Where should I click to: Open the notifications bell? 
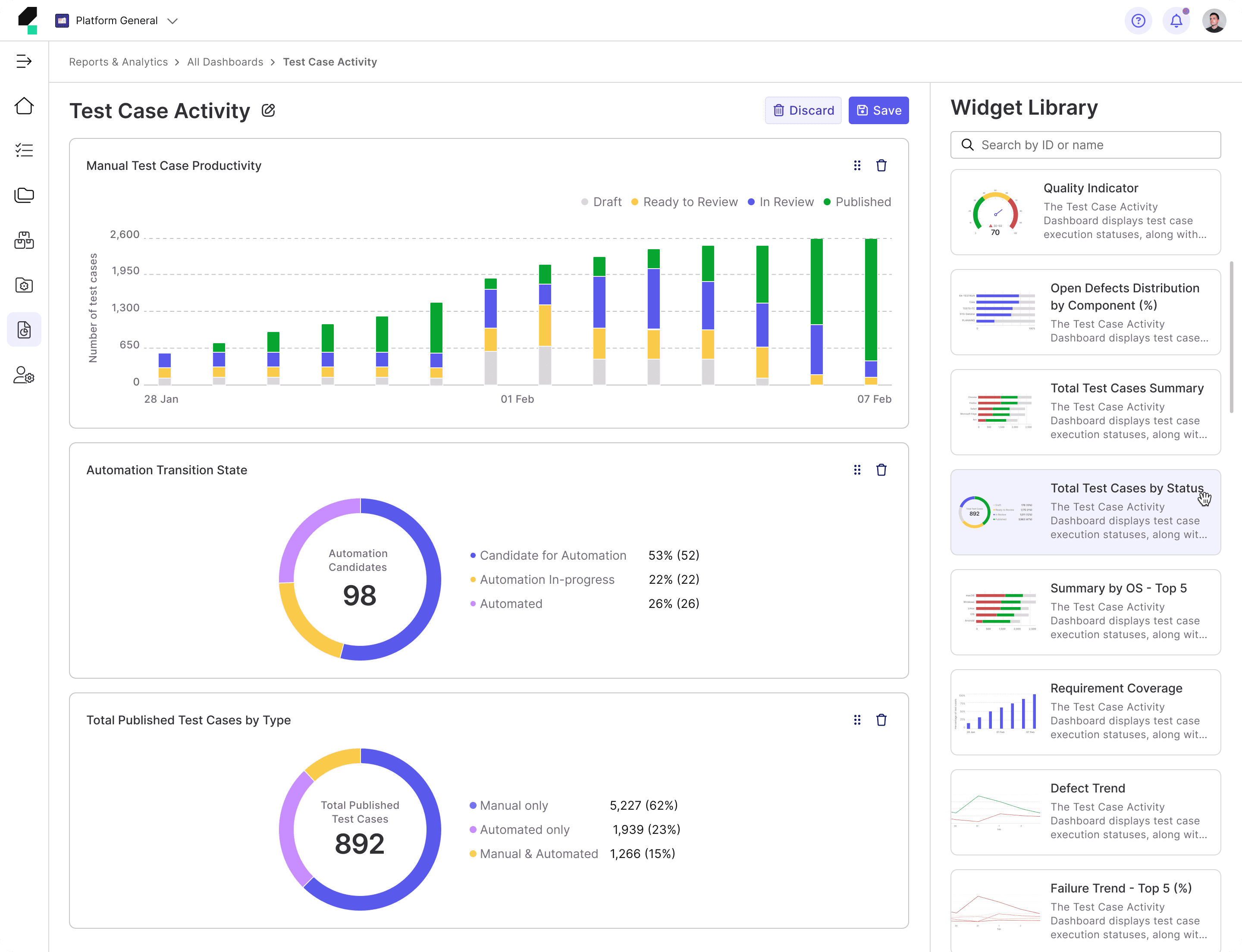(x=1176, y=21)
